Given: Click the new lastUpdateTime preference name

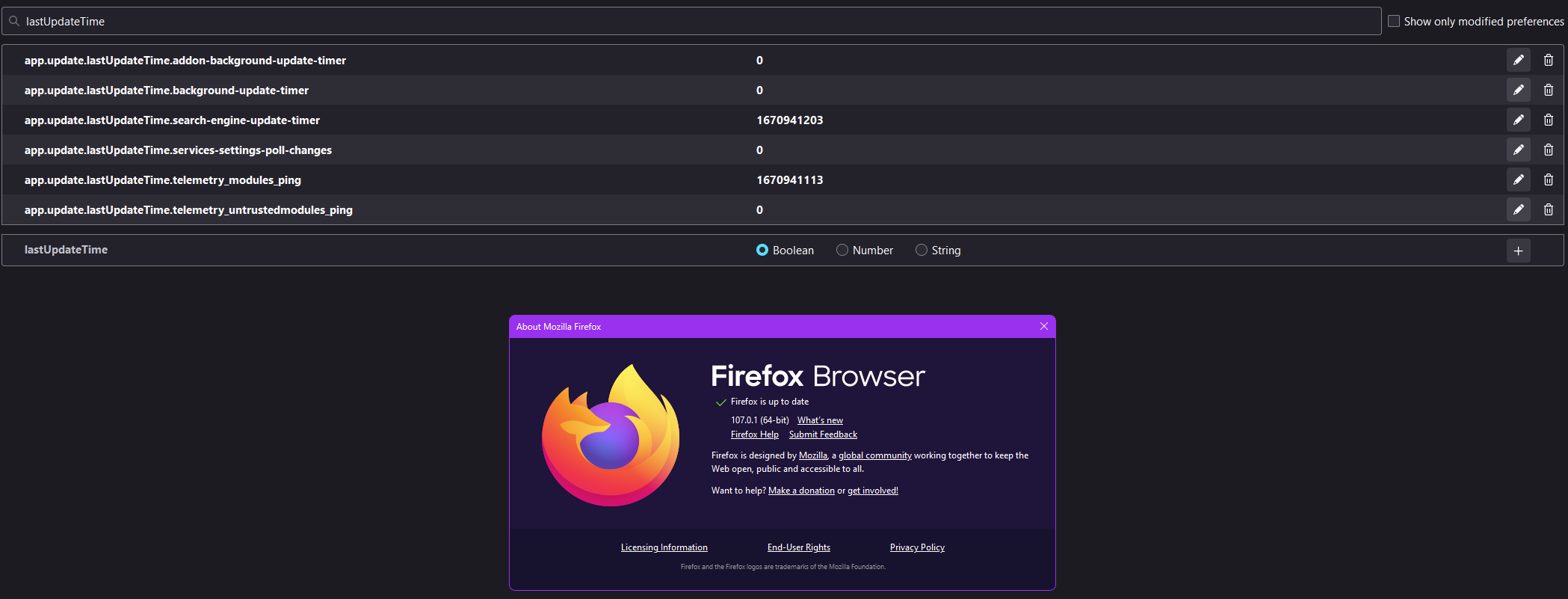Looking at the screenshot, I should coord(66,250).
